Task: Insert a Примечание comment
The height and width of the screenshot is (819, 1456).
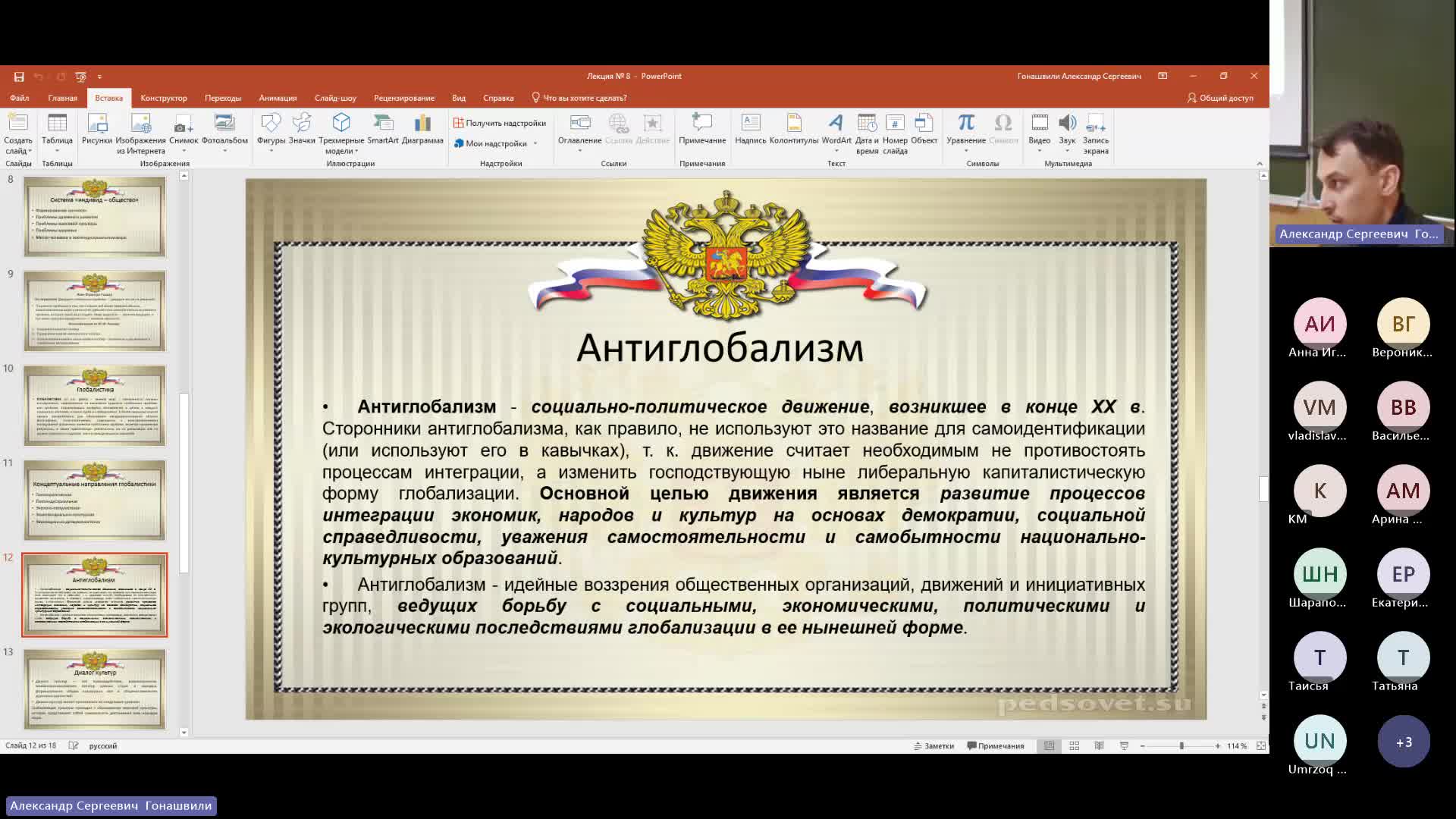Action: tap(702, 129)
